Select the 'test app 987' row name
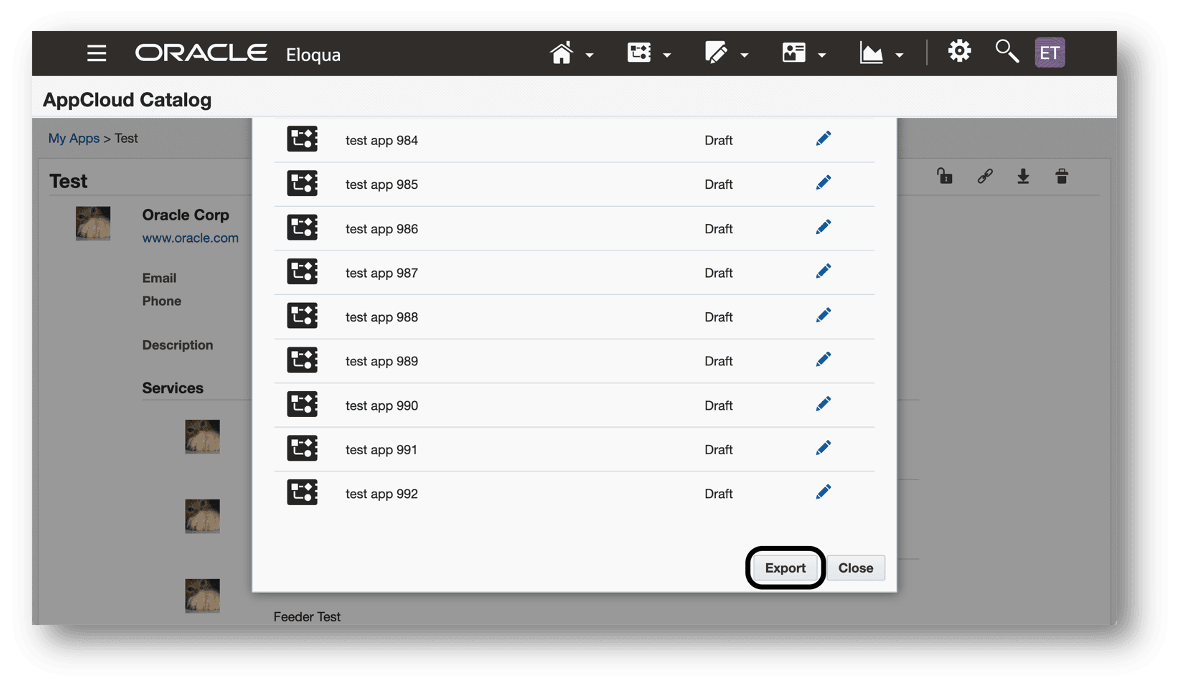Screen dimensions: 1180x688 tap(382, 273)
